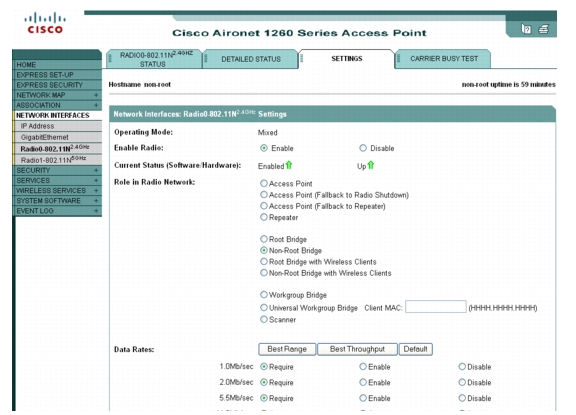Click the print icon in the header
The width and height of the screenshot is (576, 415).
point(544,29)
